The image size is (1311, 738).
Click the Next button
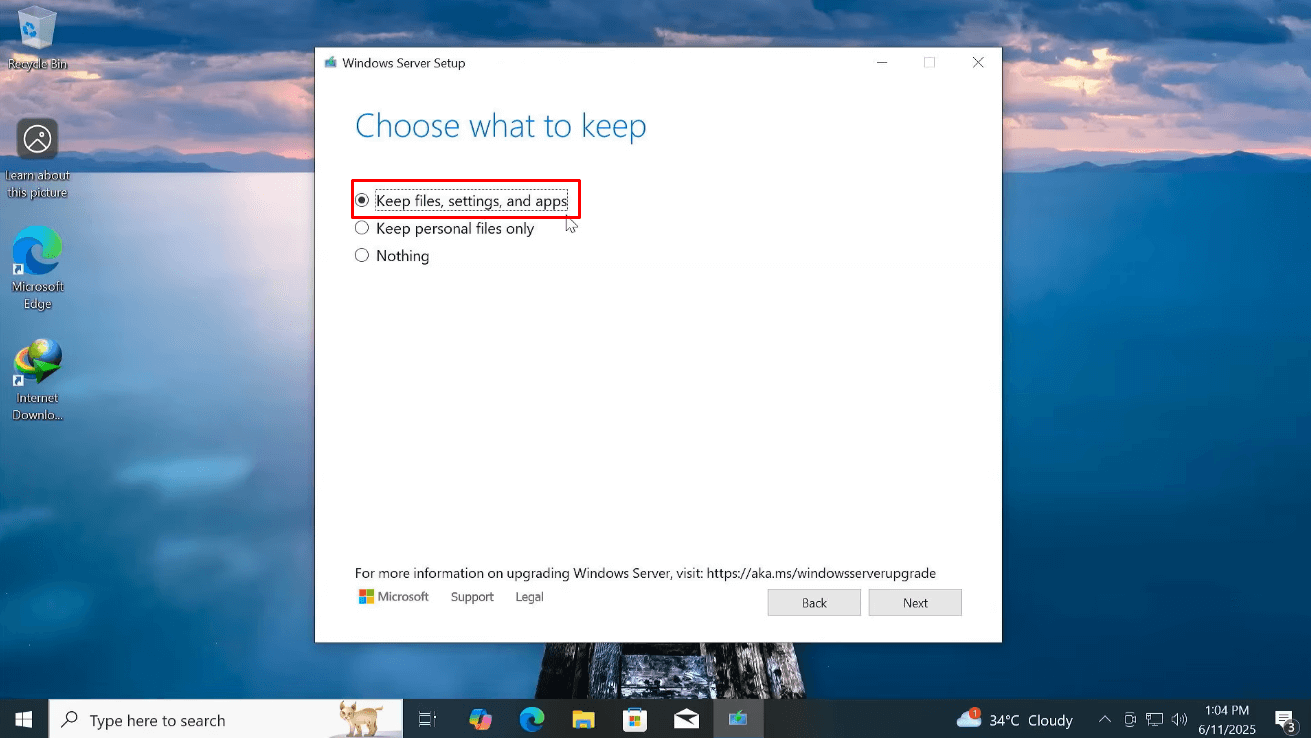coord(914,602)
